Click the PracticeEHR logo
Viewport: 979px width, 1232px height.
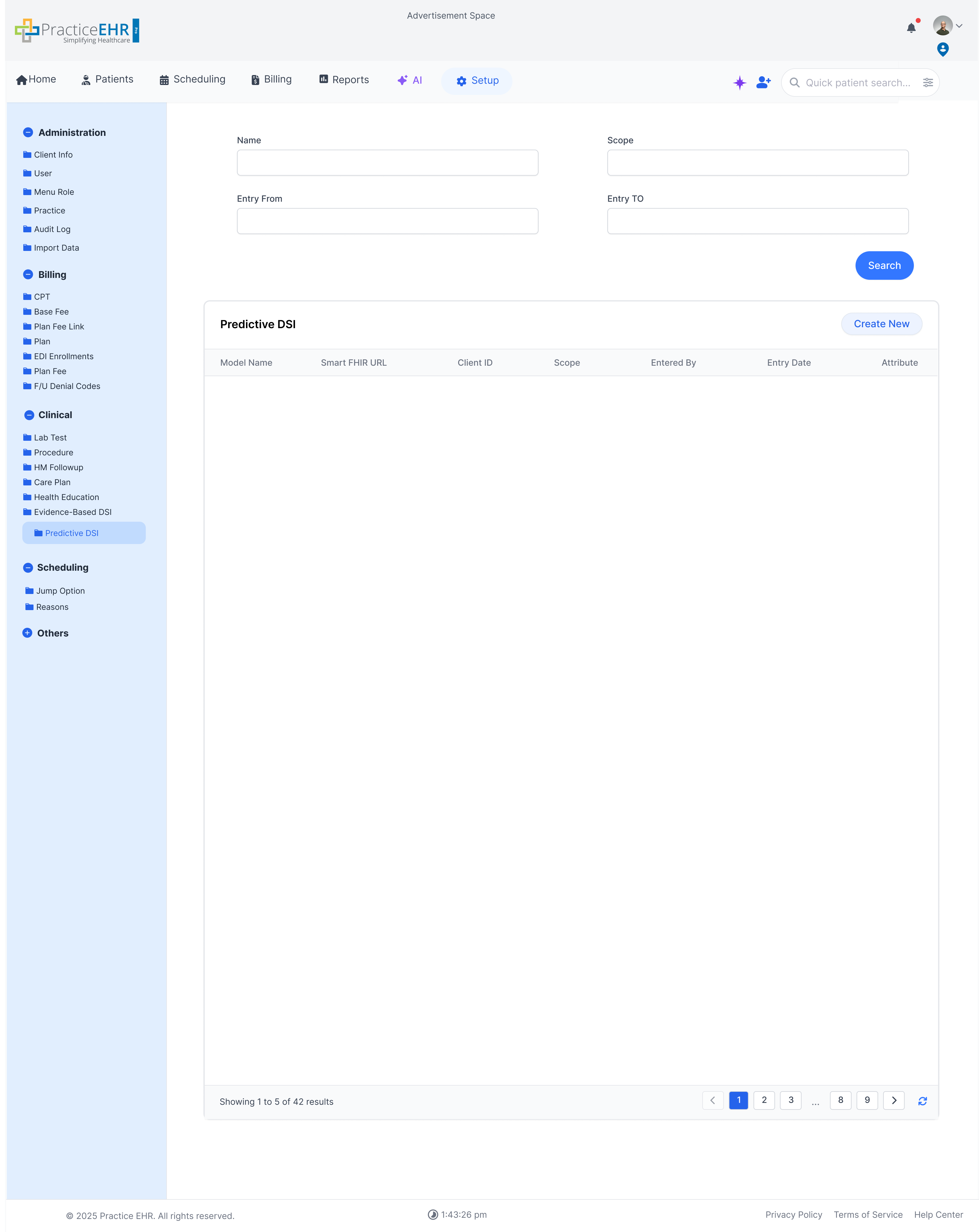pyautogui.click(x=77, y=31)
